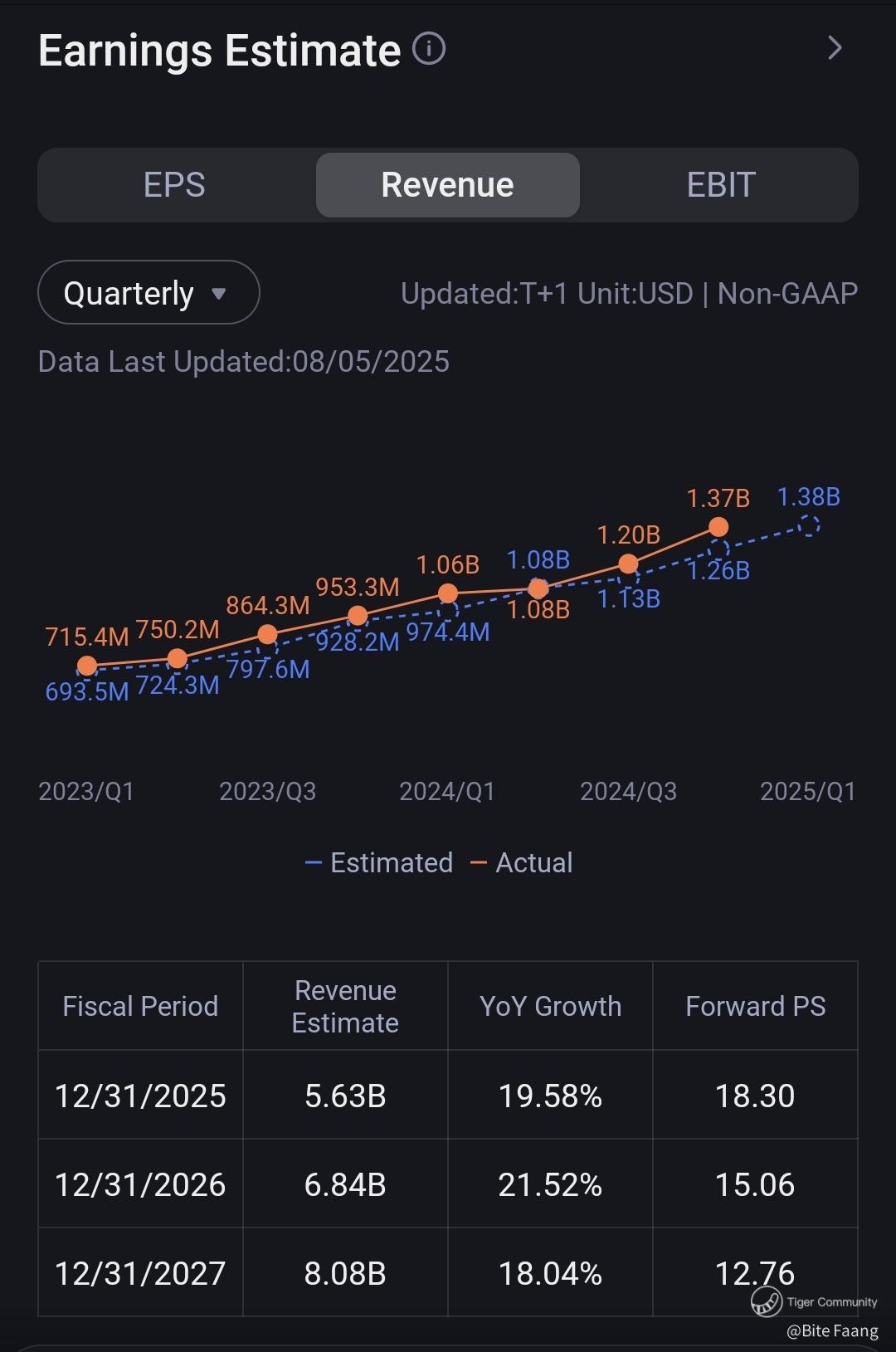Image resolution: width=896 pixels, height=1352 pixels.
Task: Click the Forward PS column header
Action: pyautogui.click(x=755, y=1006)
